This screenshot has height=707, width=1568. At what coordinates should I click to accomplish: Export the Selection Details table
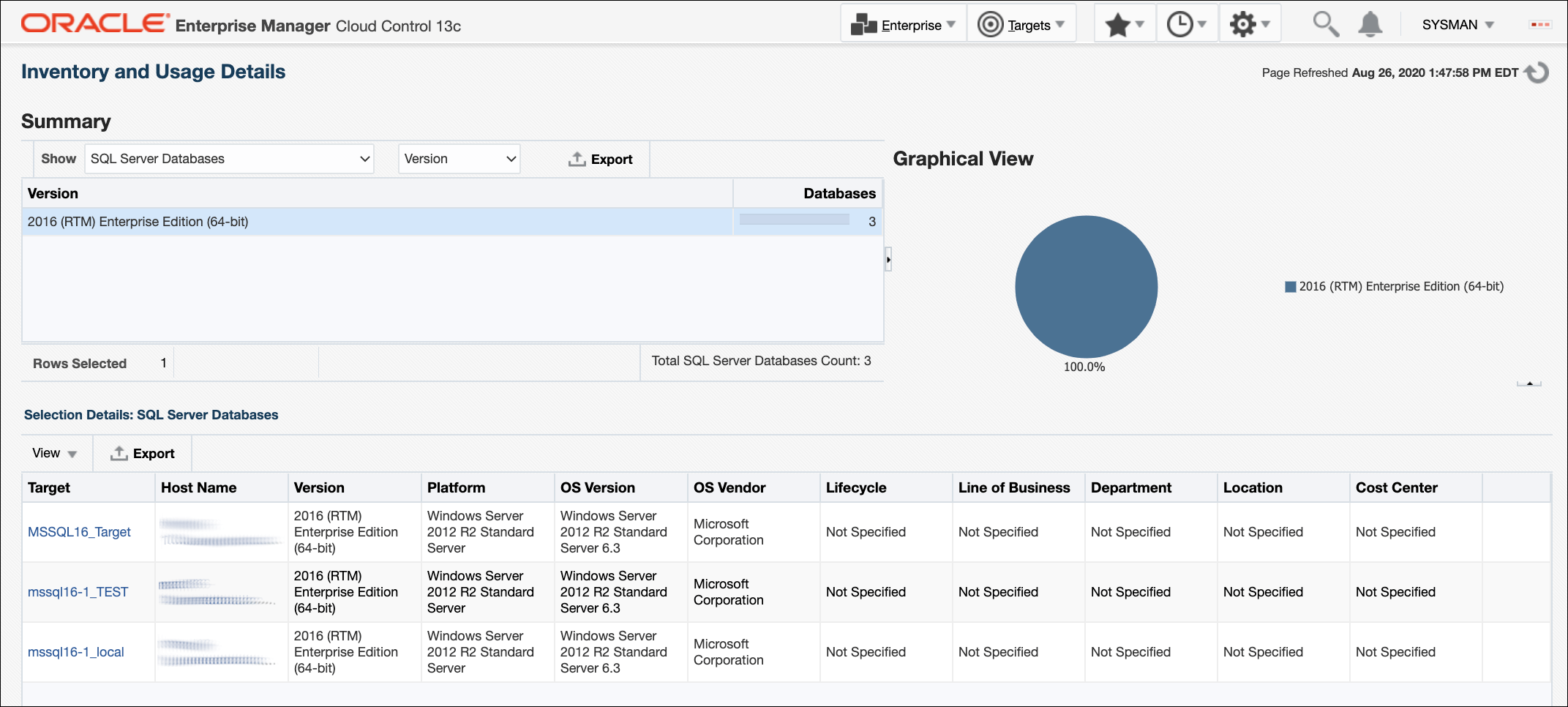click(143, 453)
